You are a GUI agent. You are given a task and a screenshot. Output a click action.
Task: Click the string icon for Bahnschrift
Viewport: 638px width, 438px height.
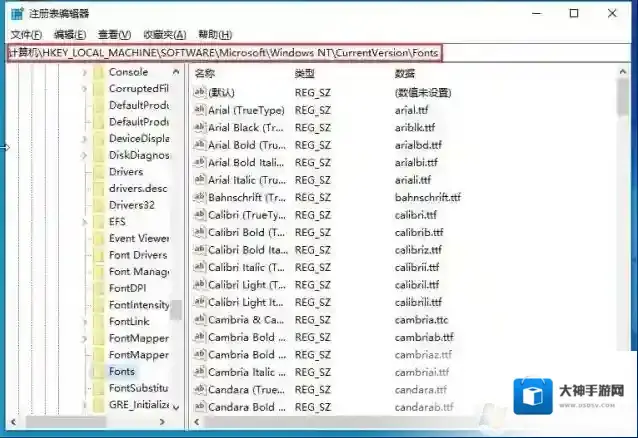[199, 197]
